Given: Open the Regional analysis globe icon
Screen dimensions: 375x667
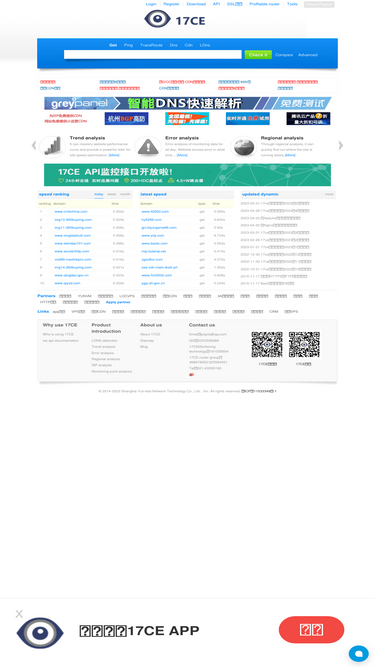Looking at the screenshot, I should click(244, 146).
